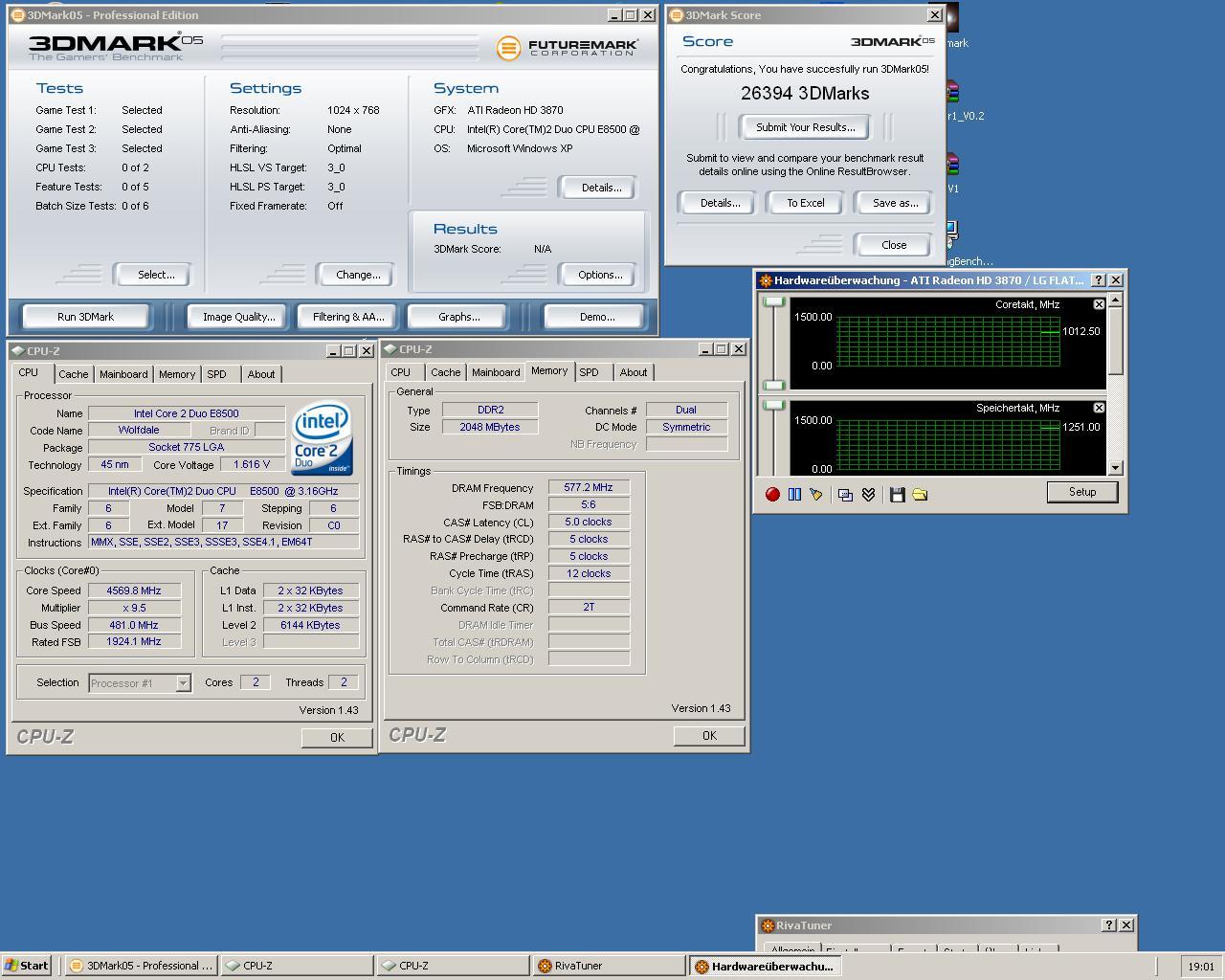Click Filtering & AA button
The height and width of the screenshot is (980, 1225).
(x=348, y=317)
